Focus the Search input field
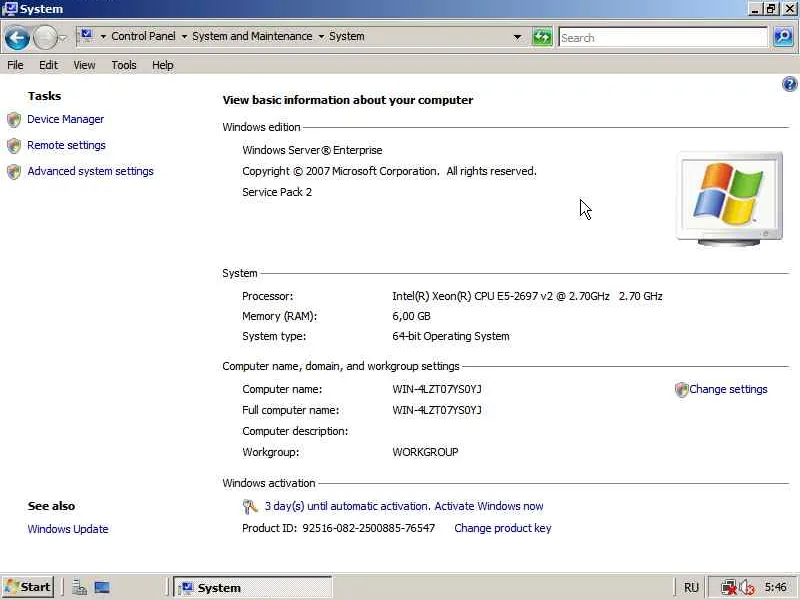Screen dimensions: 800x600 tap(663, 37)
